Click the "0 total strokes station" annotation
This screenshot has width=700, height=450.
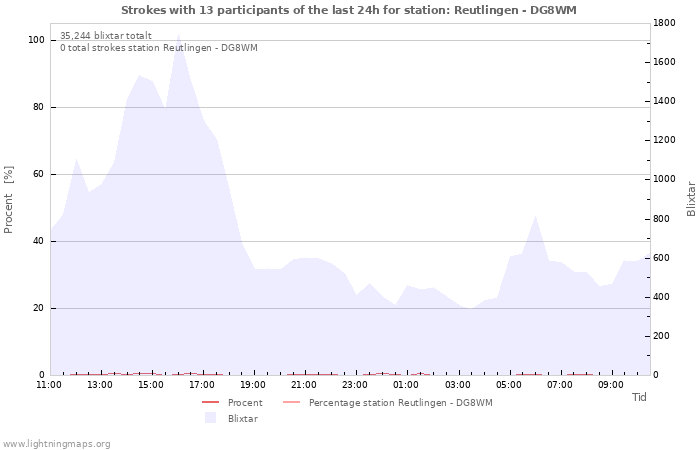[158, 48]
